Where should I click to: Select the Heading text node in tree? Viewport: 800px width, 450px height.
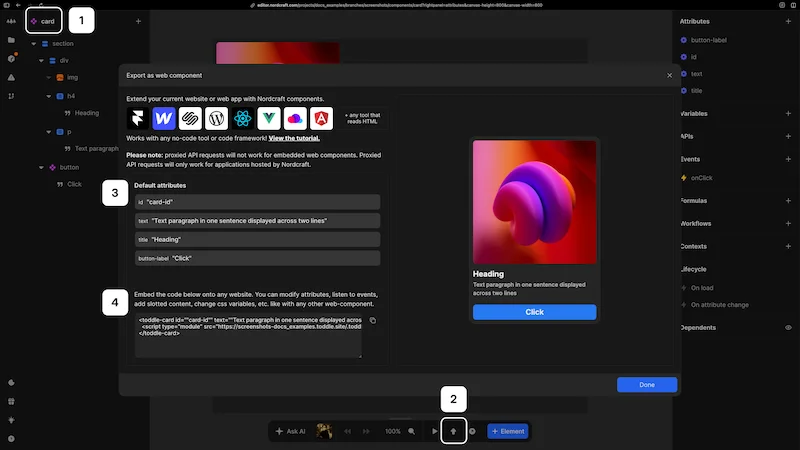(87, 113)
